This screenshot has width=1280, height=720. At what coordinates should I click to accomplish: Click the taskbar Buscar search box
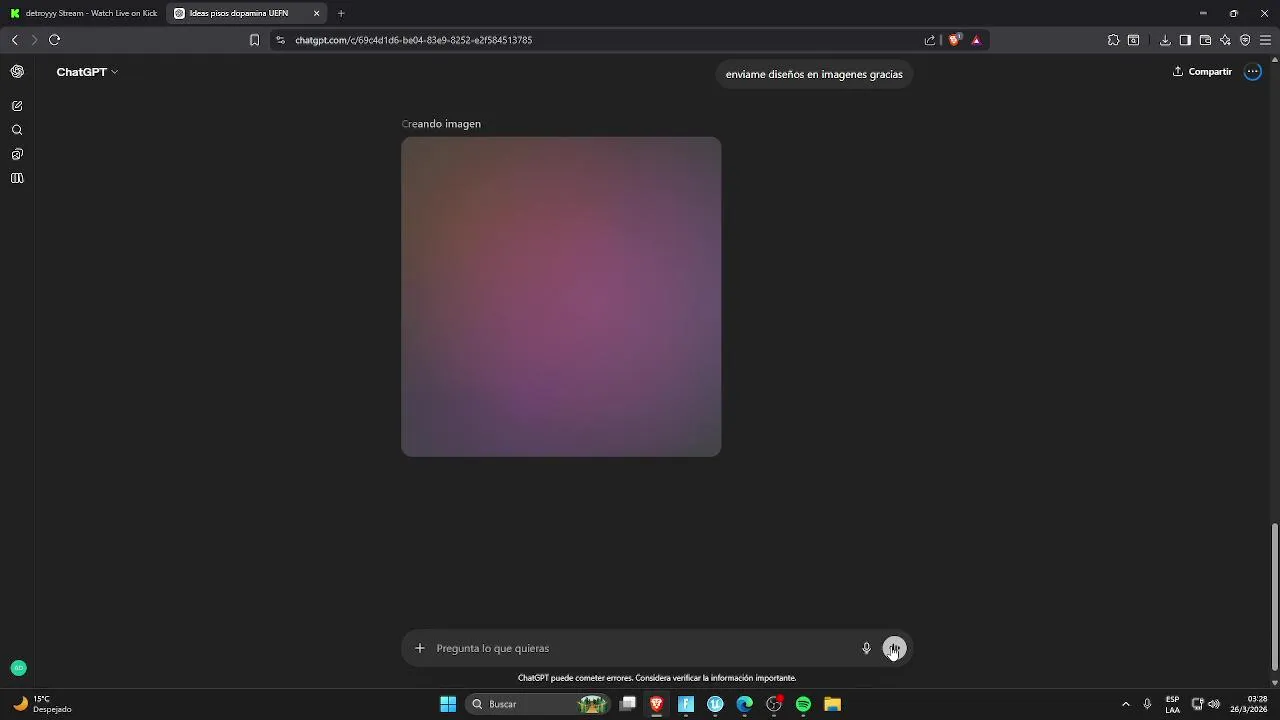(x=538, y=704)
